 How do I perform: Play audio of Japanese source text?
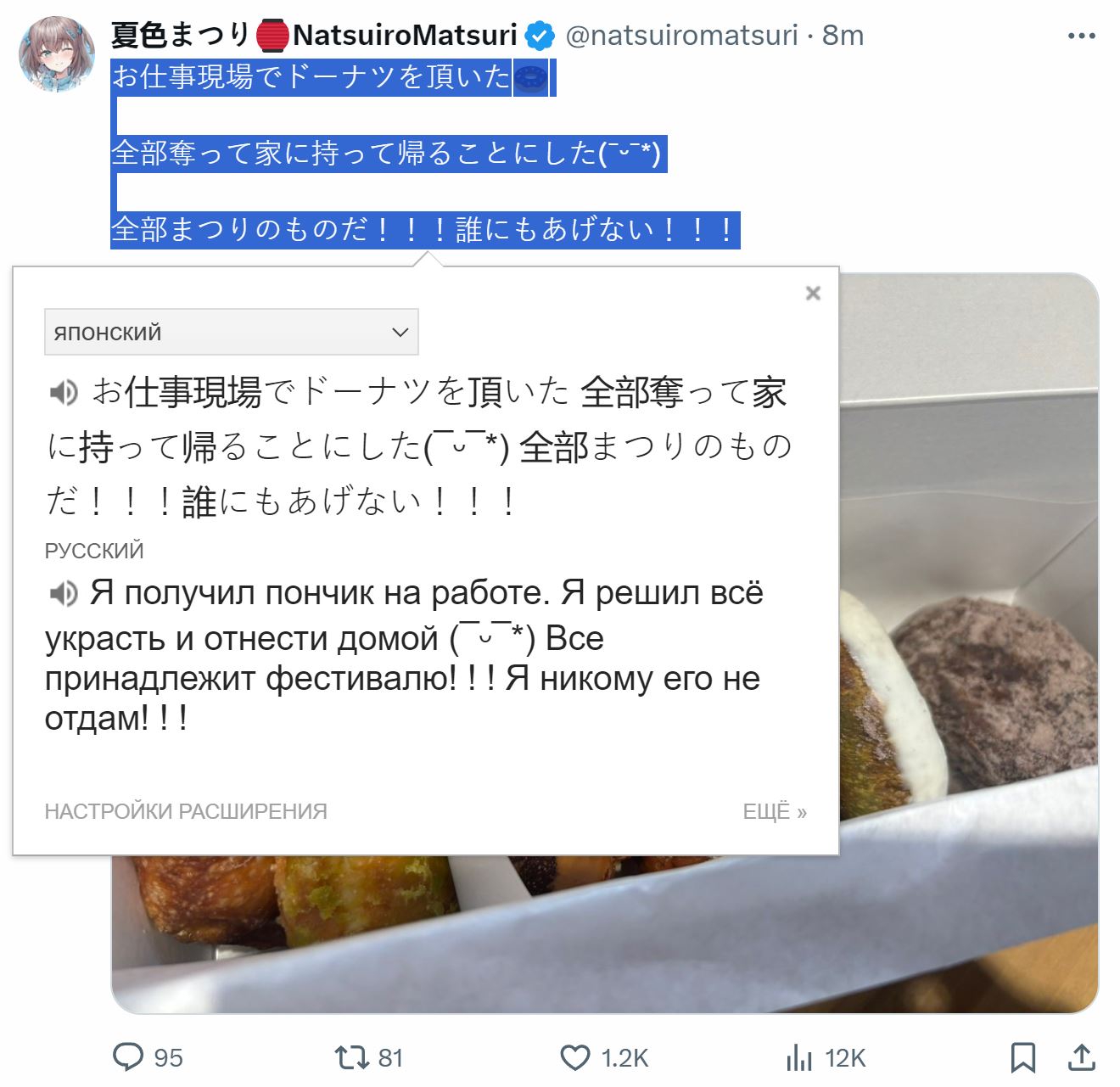[63, 392]
